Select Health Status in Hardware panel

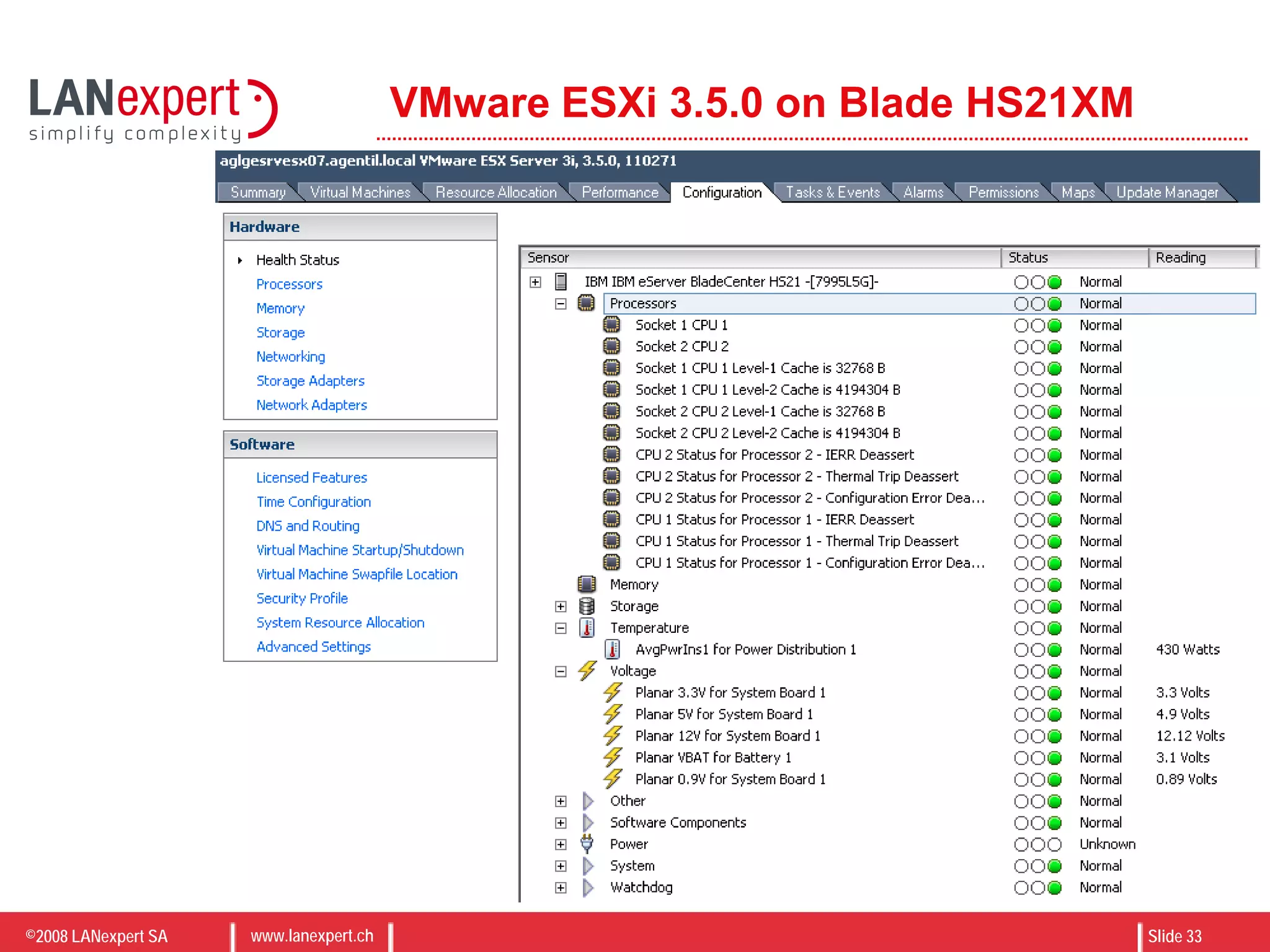coord(298,260)
